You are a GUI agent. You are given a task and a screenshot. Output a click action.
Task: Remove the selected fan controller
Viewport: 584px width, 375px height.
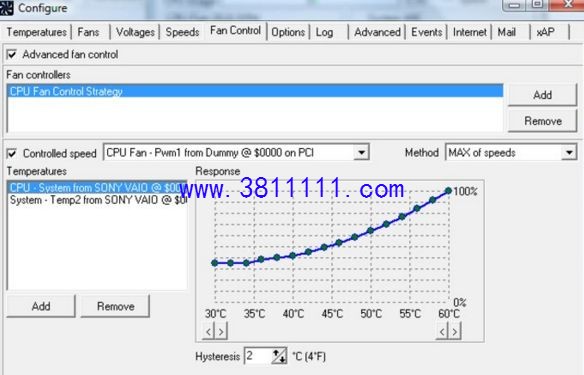click(x=542, y=121)
